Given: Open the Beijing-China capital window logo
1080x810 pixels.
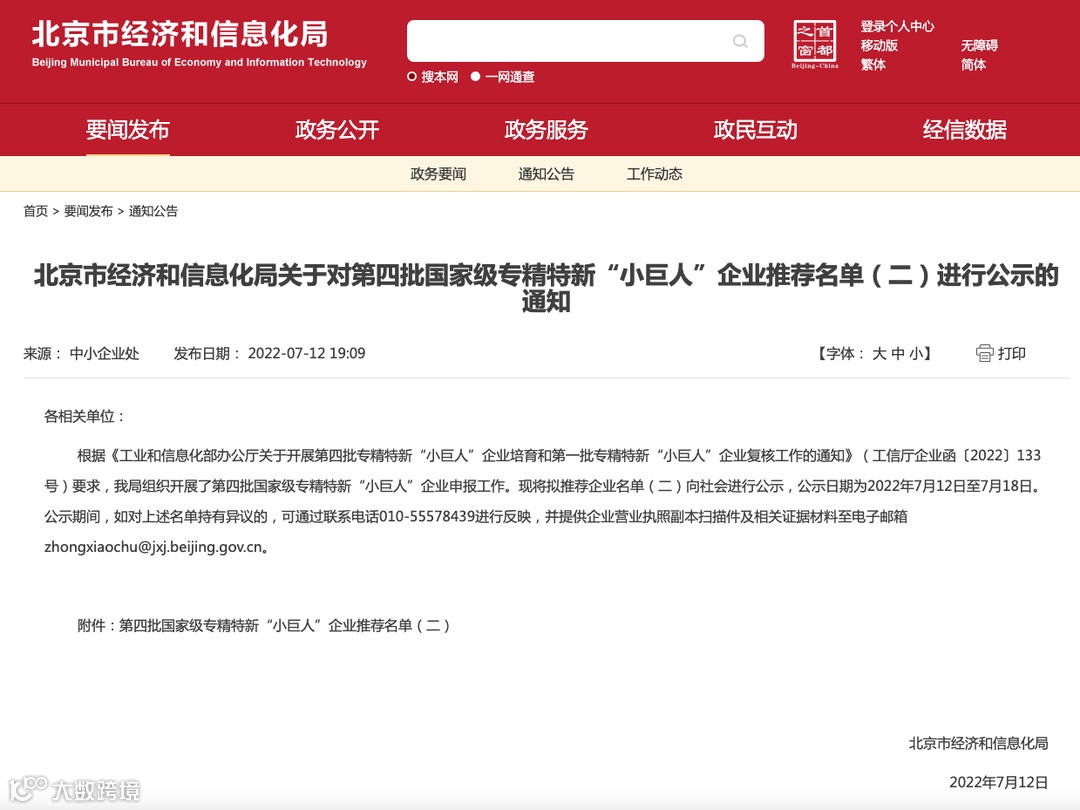Looking at the screenshot, I should click(815, 44).
